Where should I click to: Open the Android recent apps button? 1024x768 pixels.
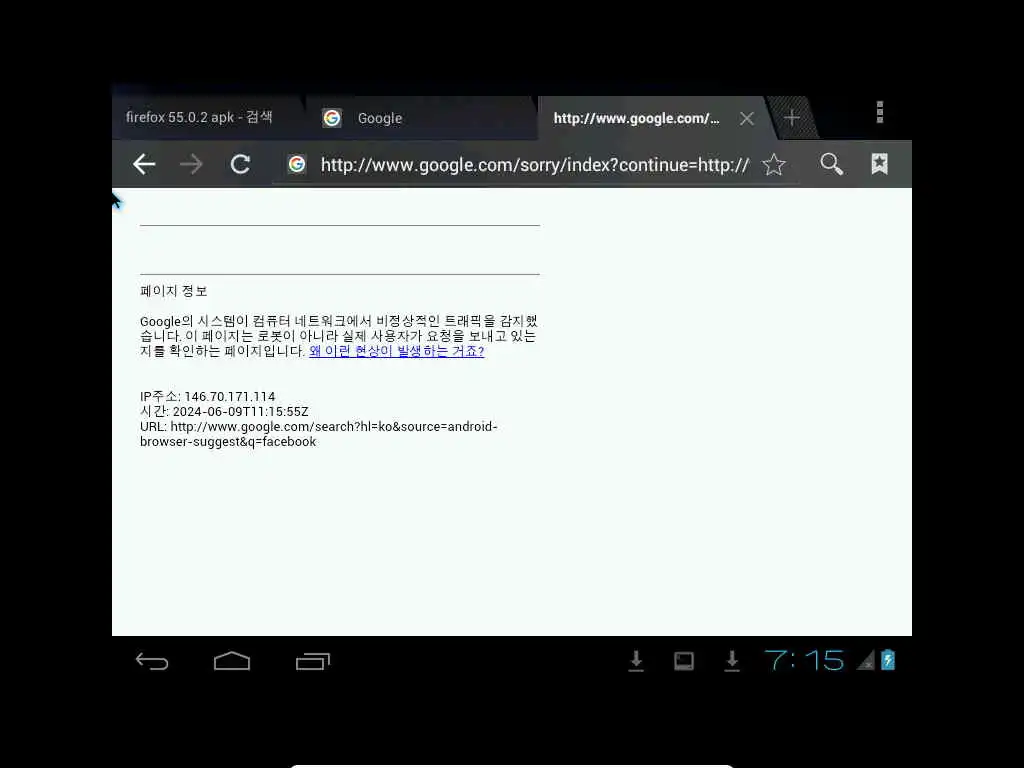click(313, 662)
